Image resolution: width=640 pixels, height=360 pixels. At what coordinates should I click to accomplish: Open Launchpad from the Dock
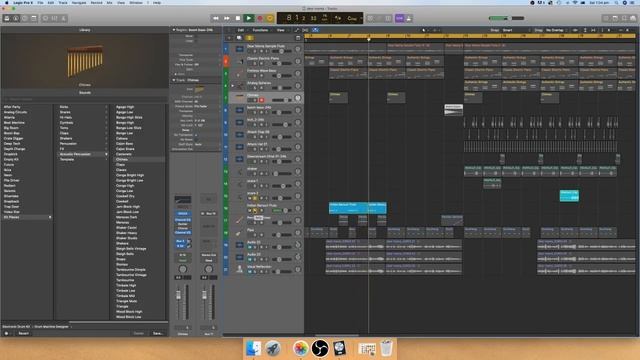273,349
